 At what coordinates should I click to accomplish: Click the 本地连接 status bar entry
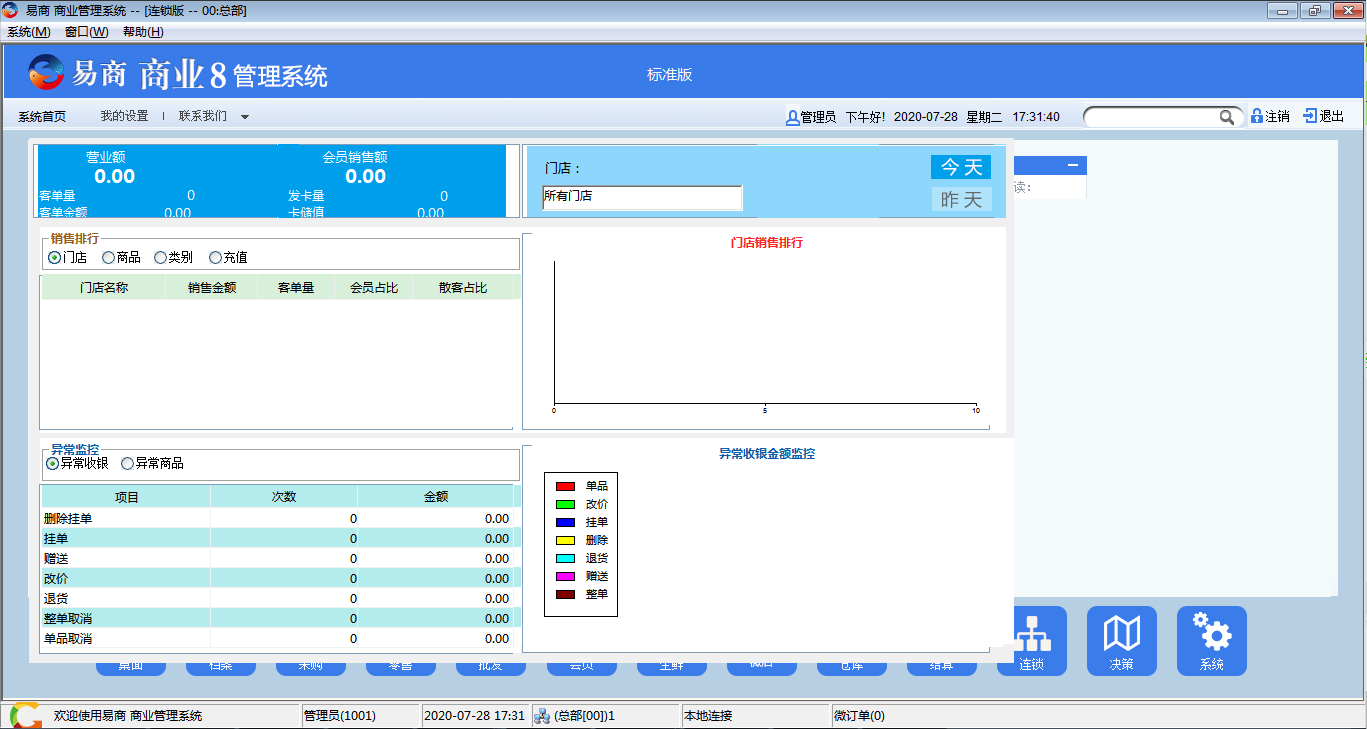click(756, 716)
